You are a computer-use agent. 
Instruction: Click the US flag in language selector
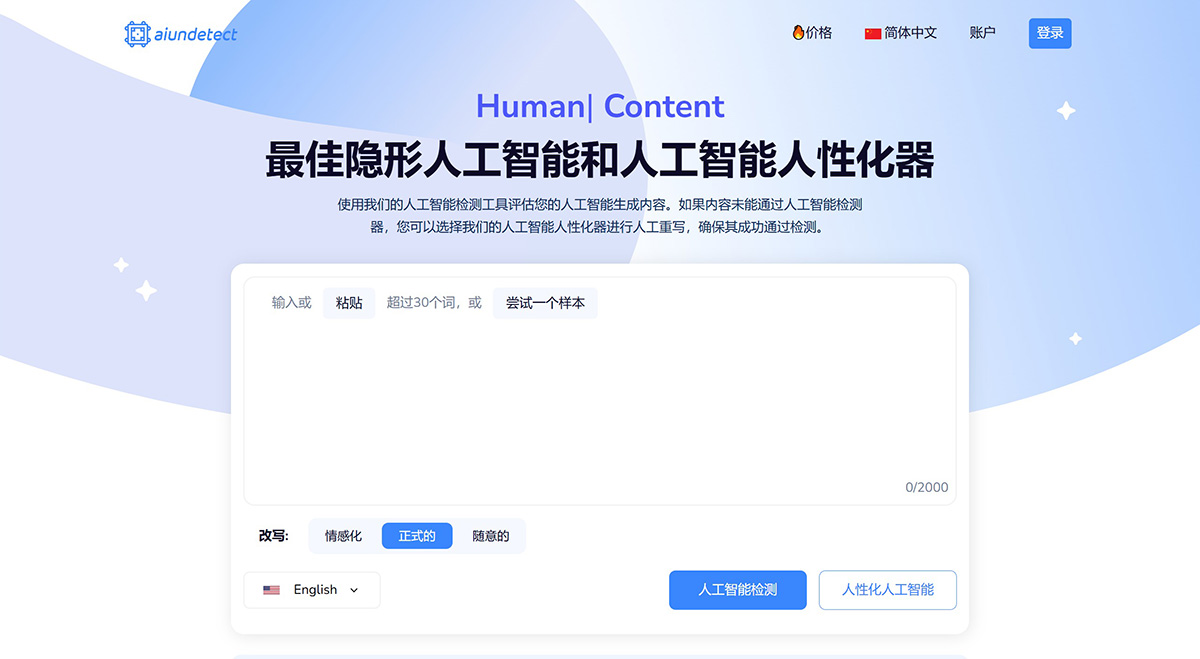(271, 590)
